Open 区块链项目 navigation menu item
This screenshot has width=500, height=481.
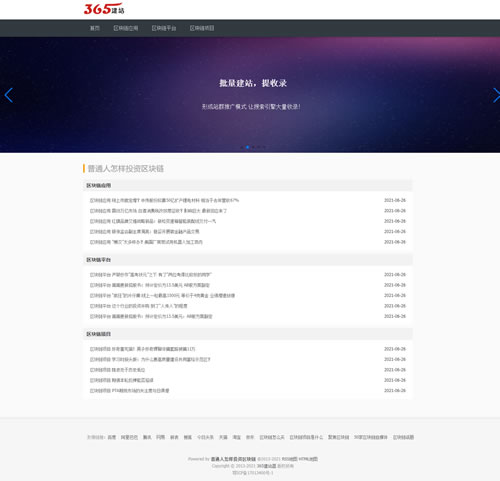(202, 28)
